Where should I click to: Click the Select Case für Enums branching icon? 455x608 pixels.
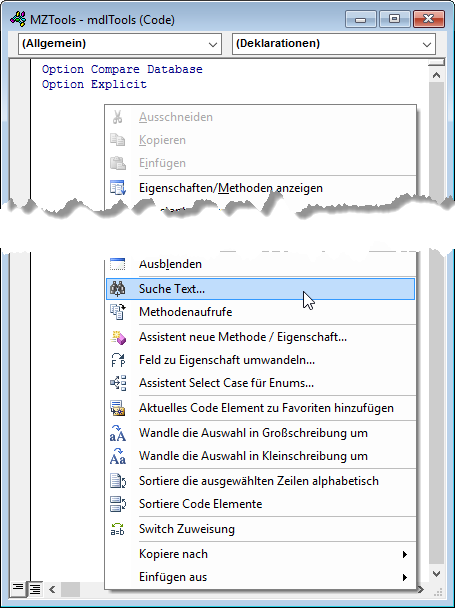tap(118, 383)
